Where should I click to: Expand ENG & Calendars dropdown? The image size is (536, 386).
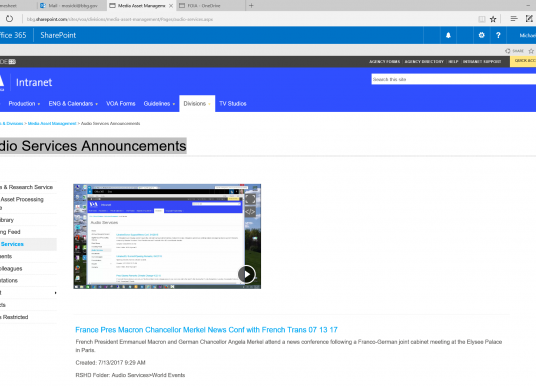click(73, 104)
